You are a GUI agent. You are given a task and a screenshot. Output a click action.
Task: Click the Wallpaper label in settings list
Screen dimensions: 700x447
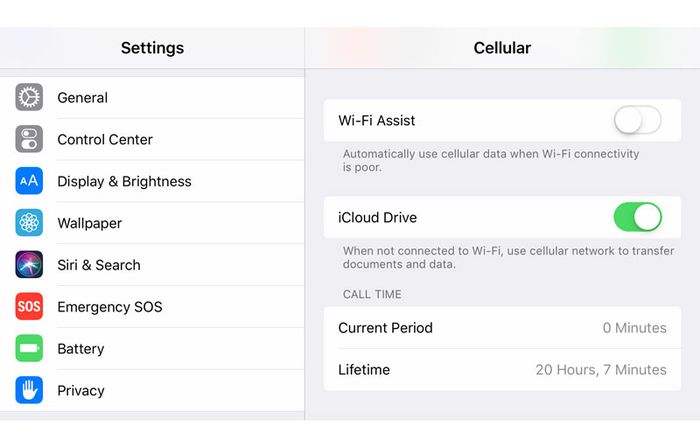click(90, 223)
